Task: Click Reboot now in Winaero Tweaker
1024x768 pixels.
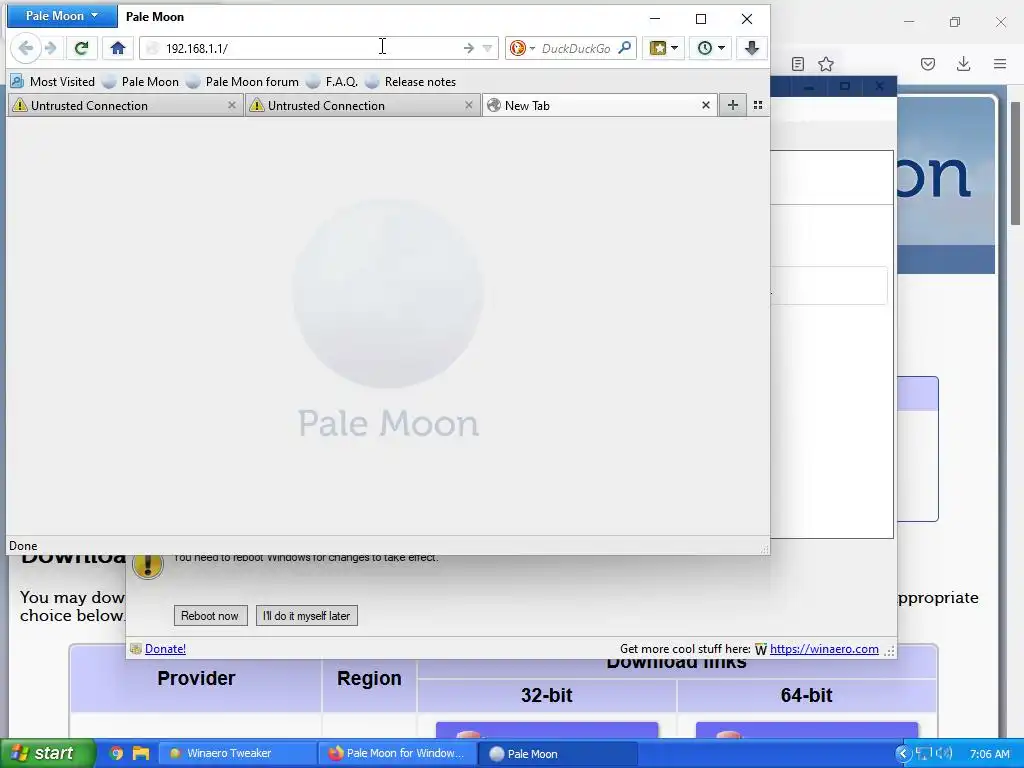Action: (x=210, y=616)
